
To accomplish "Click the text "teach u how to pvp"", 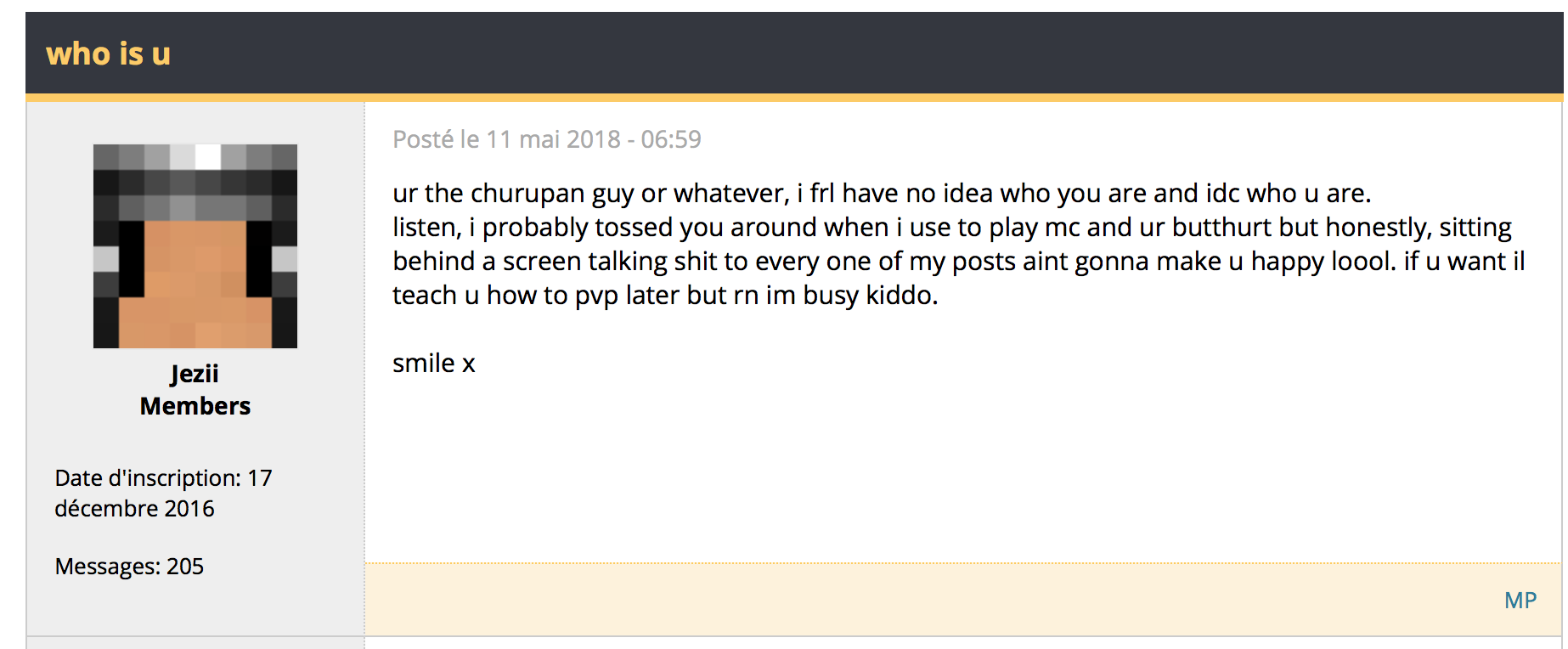I will coord(505,296).
